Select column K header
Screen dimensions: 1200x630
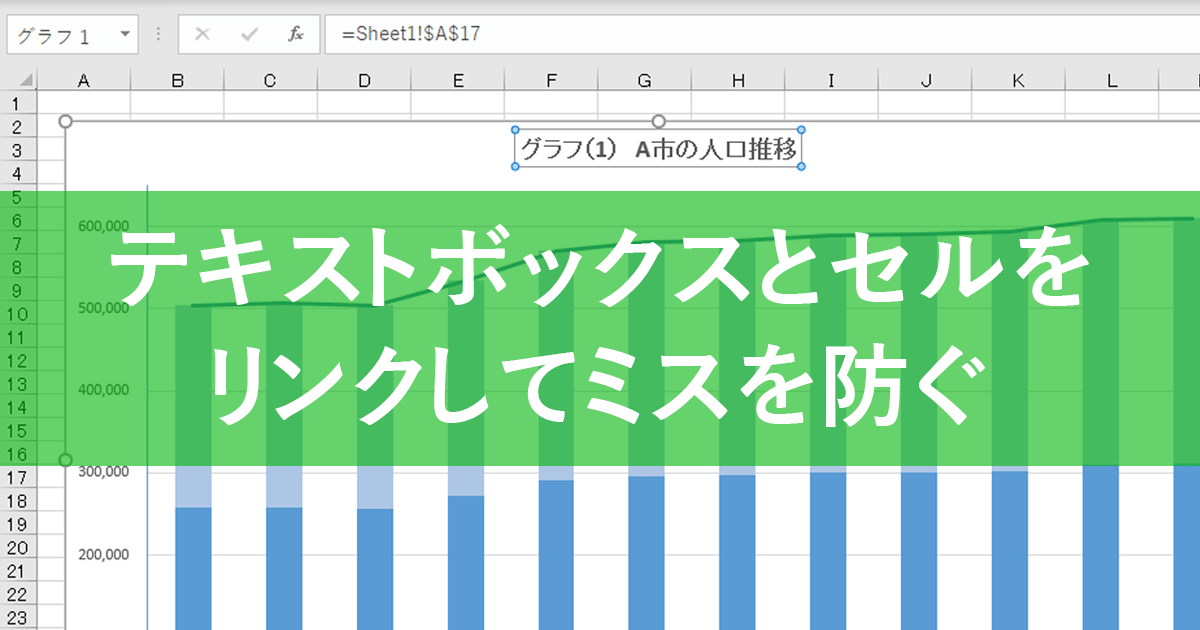pos(1018,81)
